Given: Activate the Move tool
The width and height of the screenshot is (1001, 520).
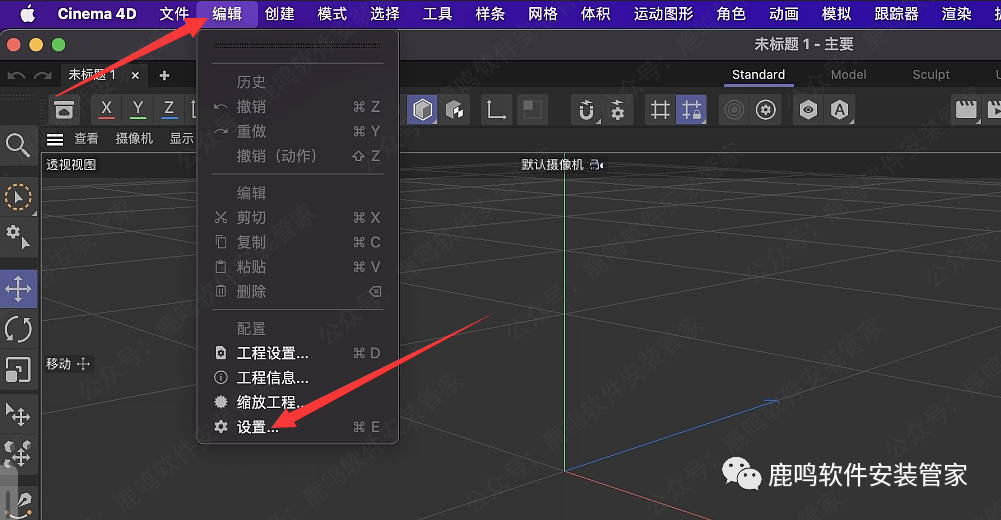Looking at the screenshot, I should pyautogui.click(x=19, y=289).
